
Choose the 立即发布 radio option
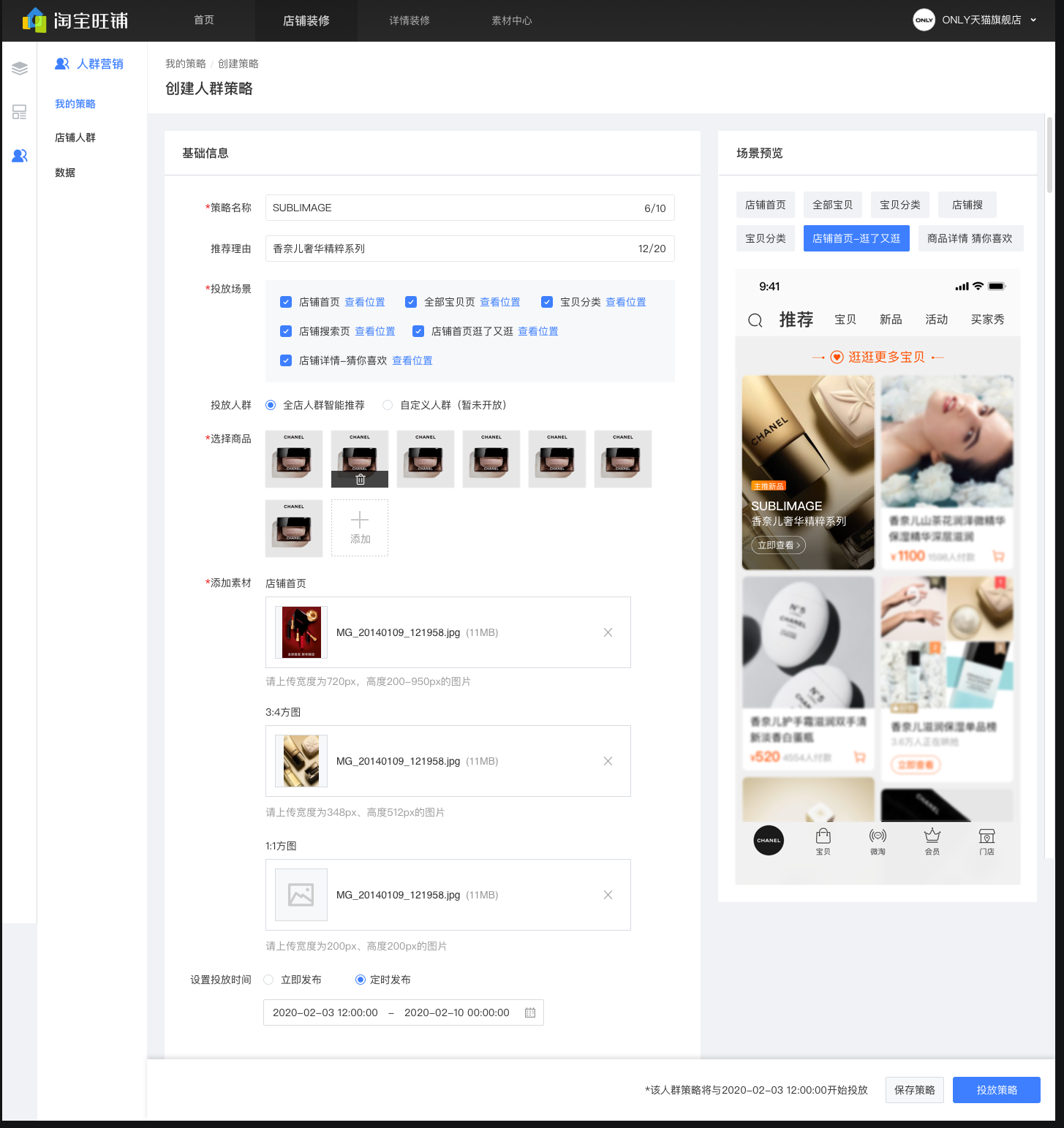coord(268,980)
